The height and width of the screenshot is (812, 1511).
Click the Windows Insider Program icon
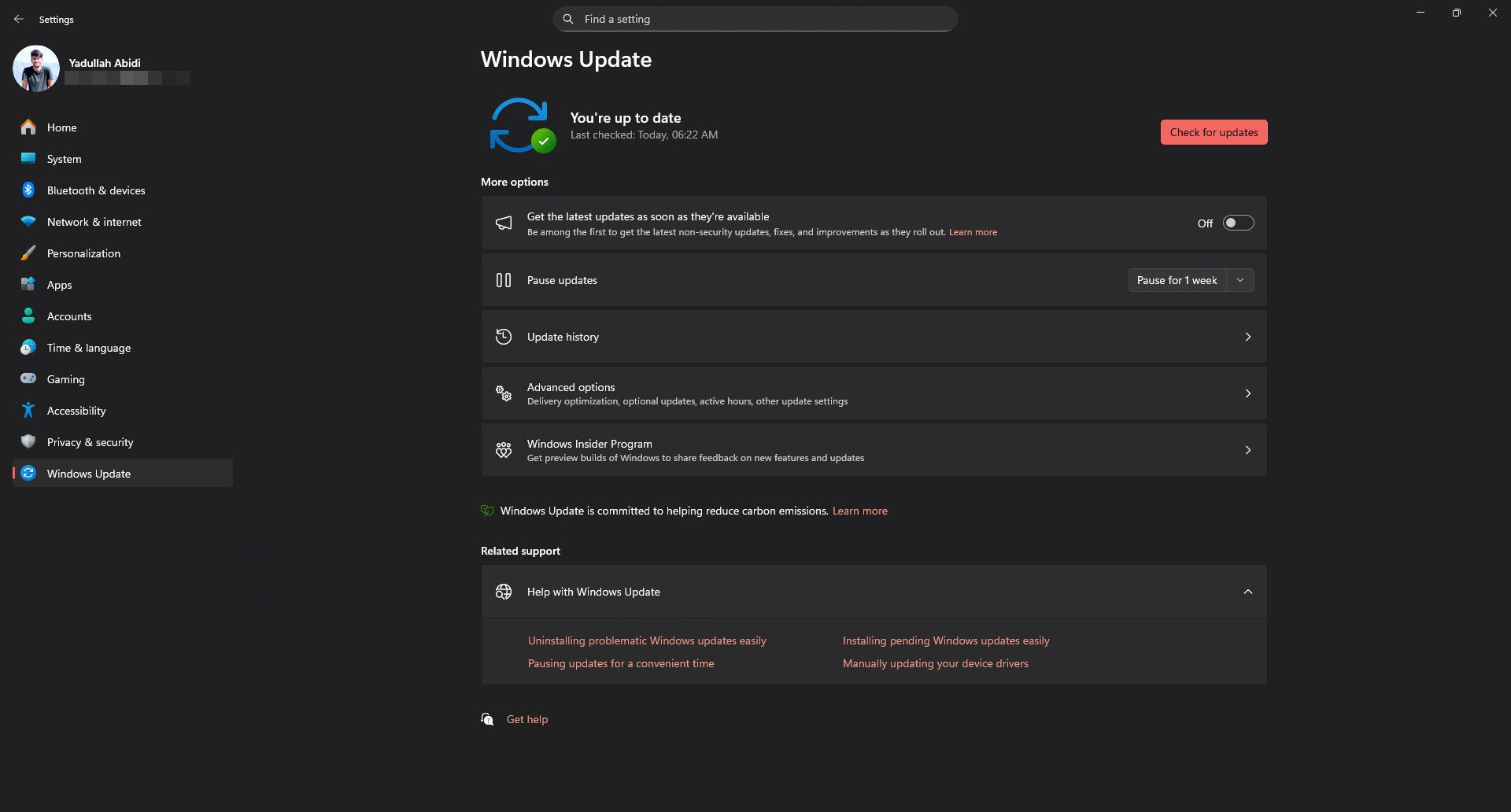pyautogui.click(x=504, y=449)
